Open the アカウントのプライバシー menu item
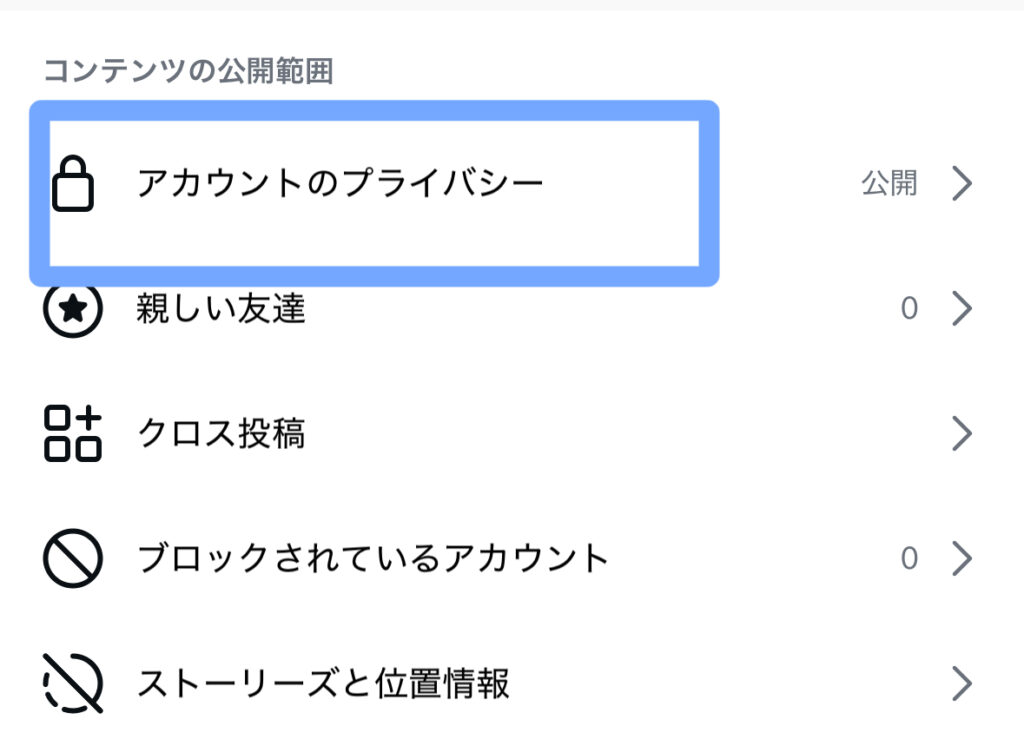The width and height of the screenshot is (1024, 746). [x=340, y=185]
